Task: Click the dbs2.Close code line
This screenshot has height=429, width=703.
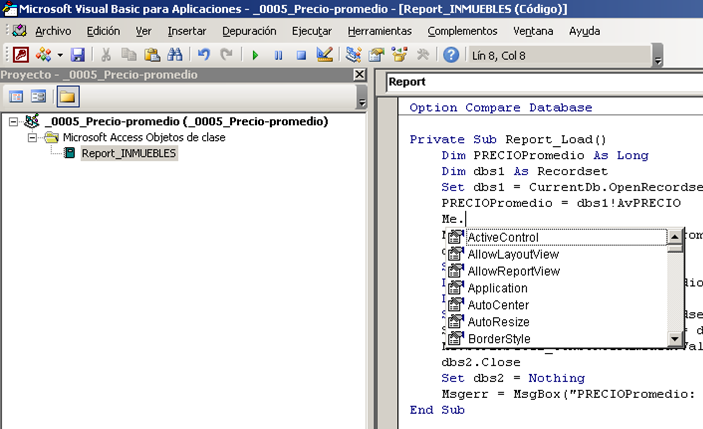Action: click(x=481, y=362)
